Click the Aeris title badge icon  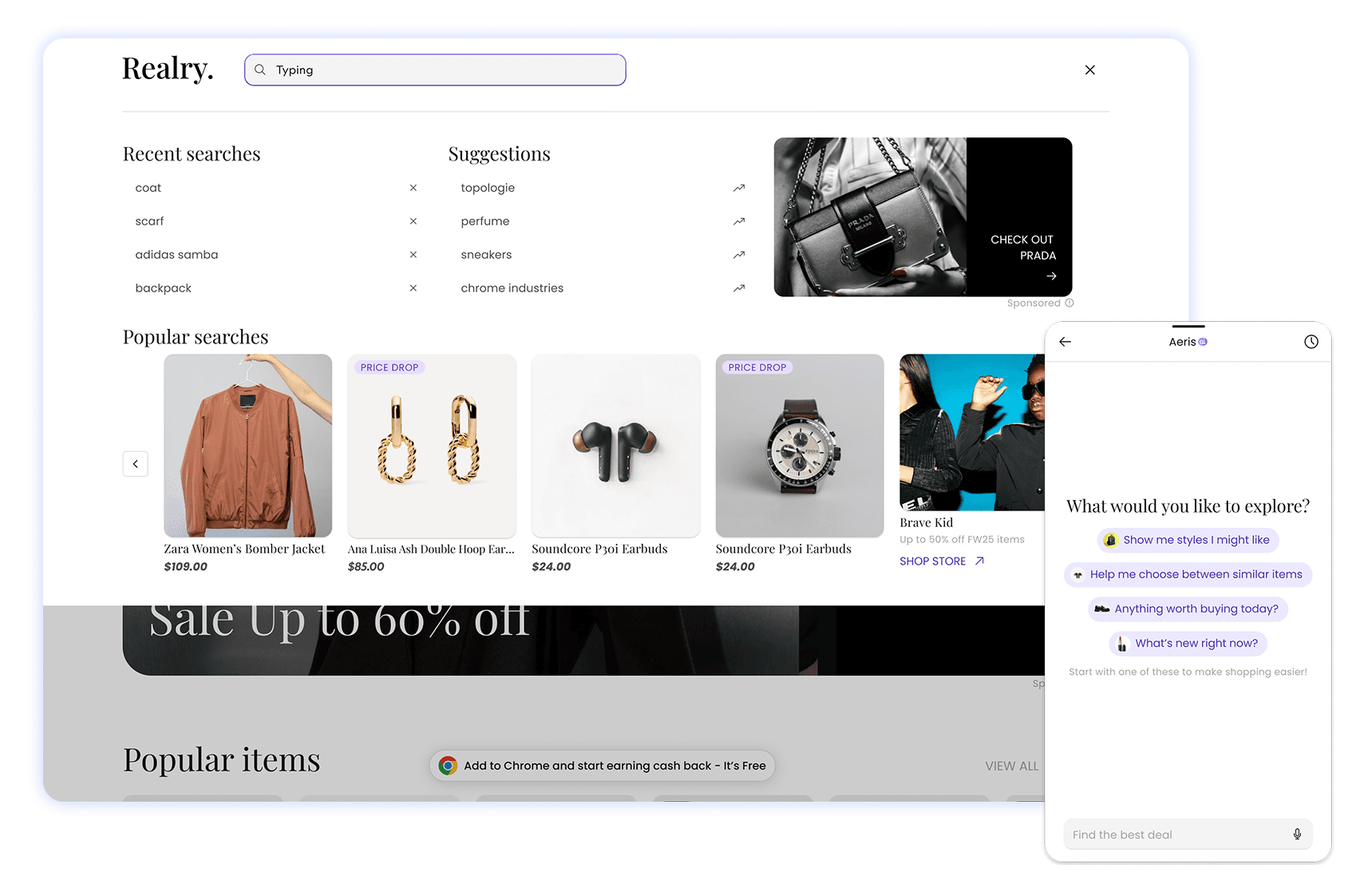pos(1203,342)
